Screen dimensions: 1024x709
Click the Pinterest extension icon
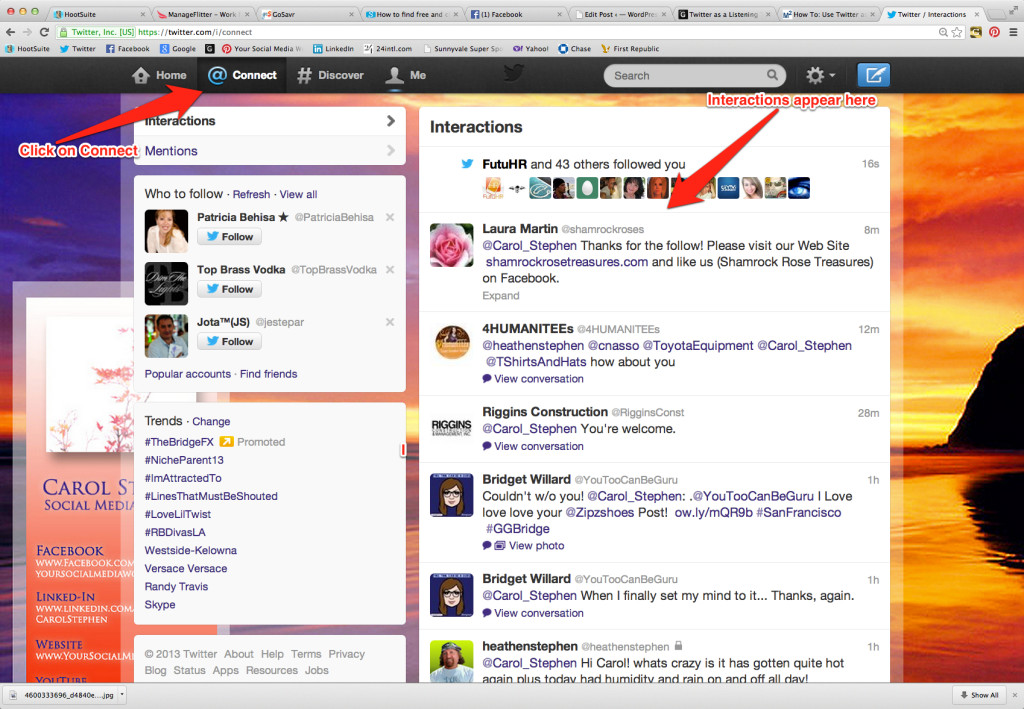[994, 32]
